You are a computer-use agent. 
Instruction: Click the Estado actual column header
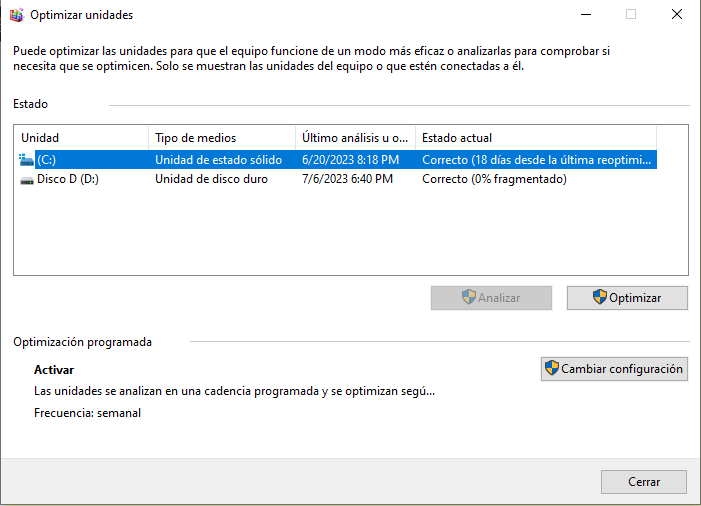pos(535,137)
